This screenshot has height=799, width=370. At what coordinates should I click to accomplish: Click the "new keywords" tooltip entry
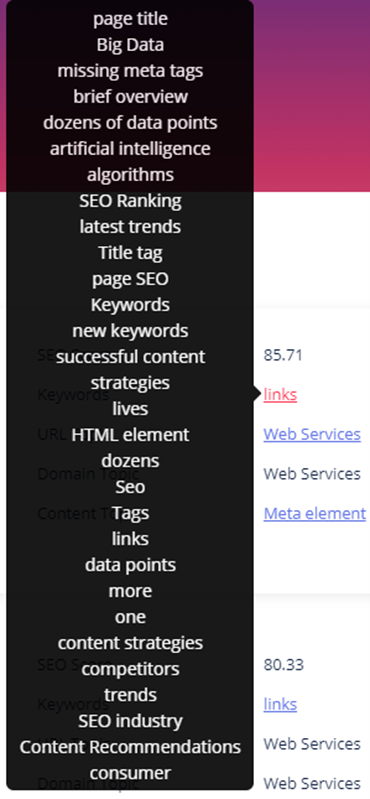(130, 331)
